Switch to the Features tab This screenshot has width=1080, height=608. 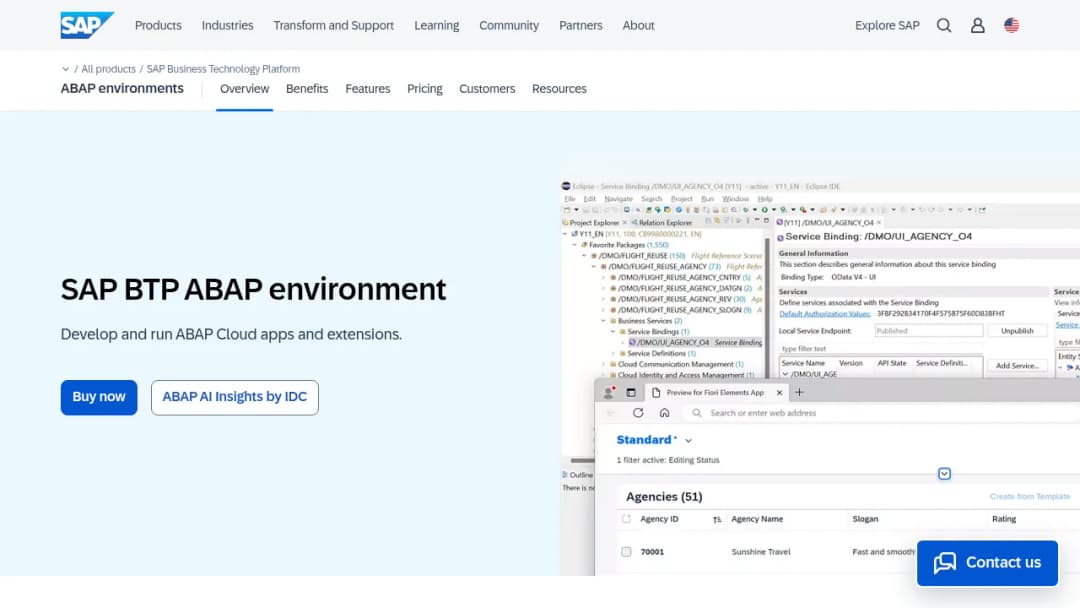point(368,89)
